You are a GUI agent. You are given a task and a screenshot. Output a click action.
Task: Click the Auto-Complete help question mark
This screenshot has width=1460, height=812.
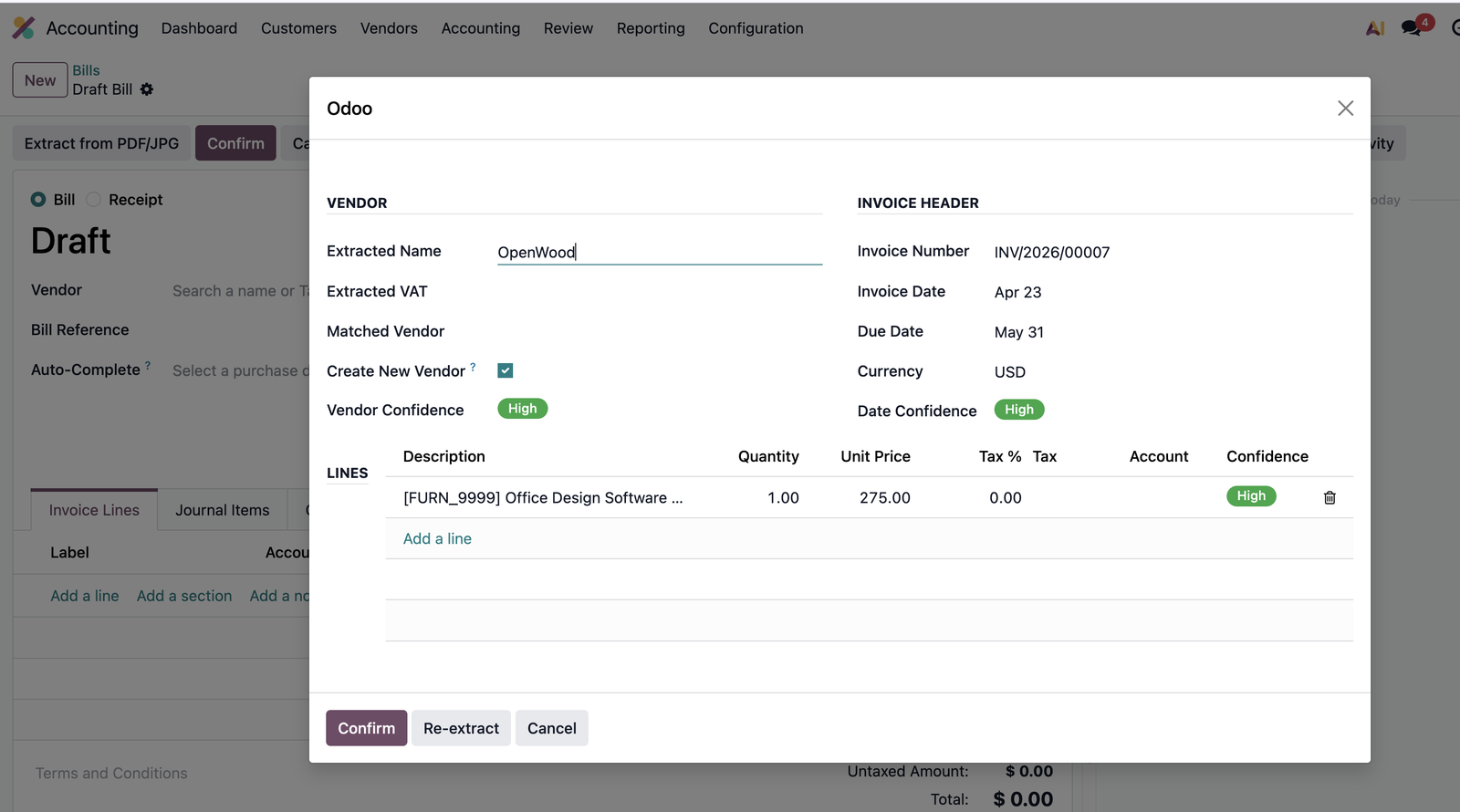(x=148, y=365)
